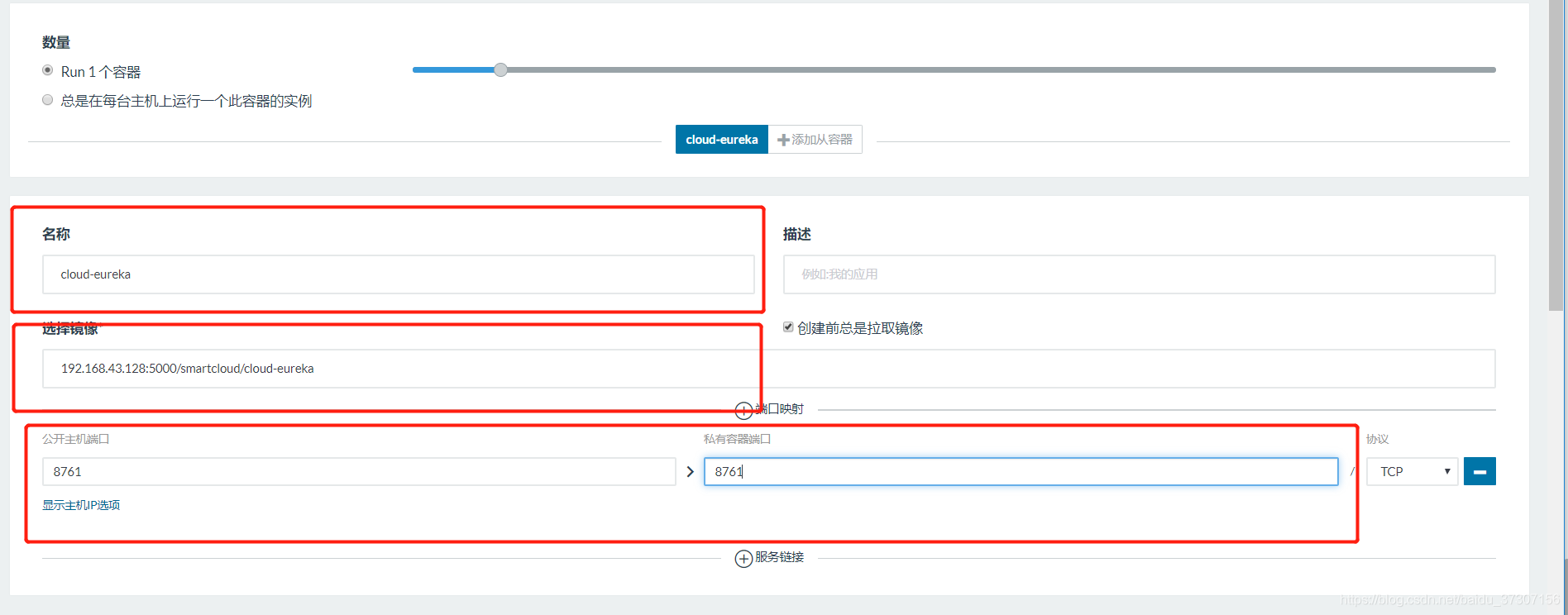Image resolution: width=1568 pixels, height=615 pixels.
Task: Click the 公开主机端口 input with 8761
Action: pyautogui.click(x=359, y=471)
